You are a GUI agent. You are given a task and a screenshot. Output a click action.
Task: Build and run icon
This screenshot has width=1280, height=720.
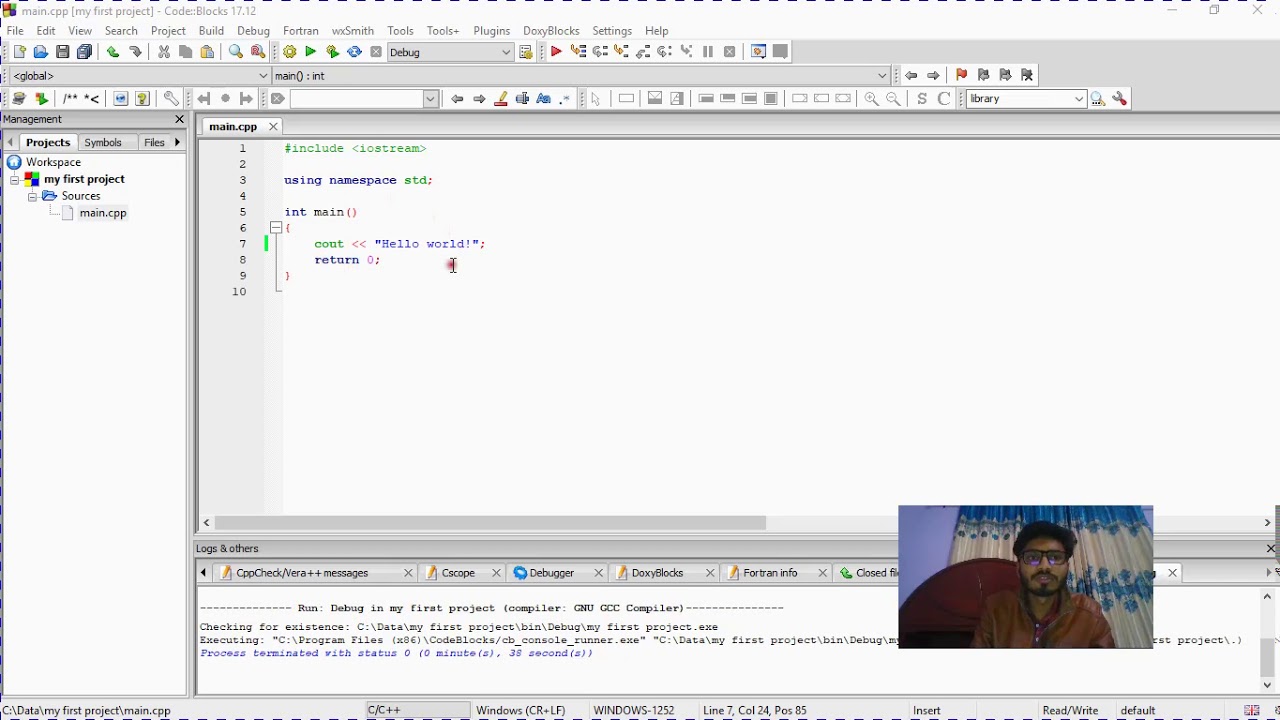pos(333,52)
